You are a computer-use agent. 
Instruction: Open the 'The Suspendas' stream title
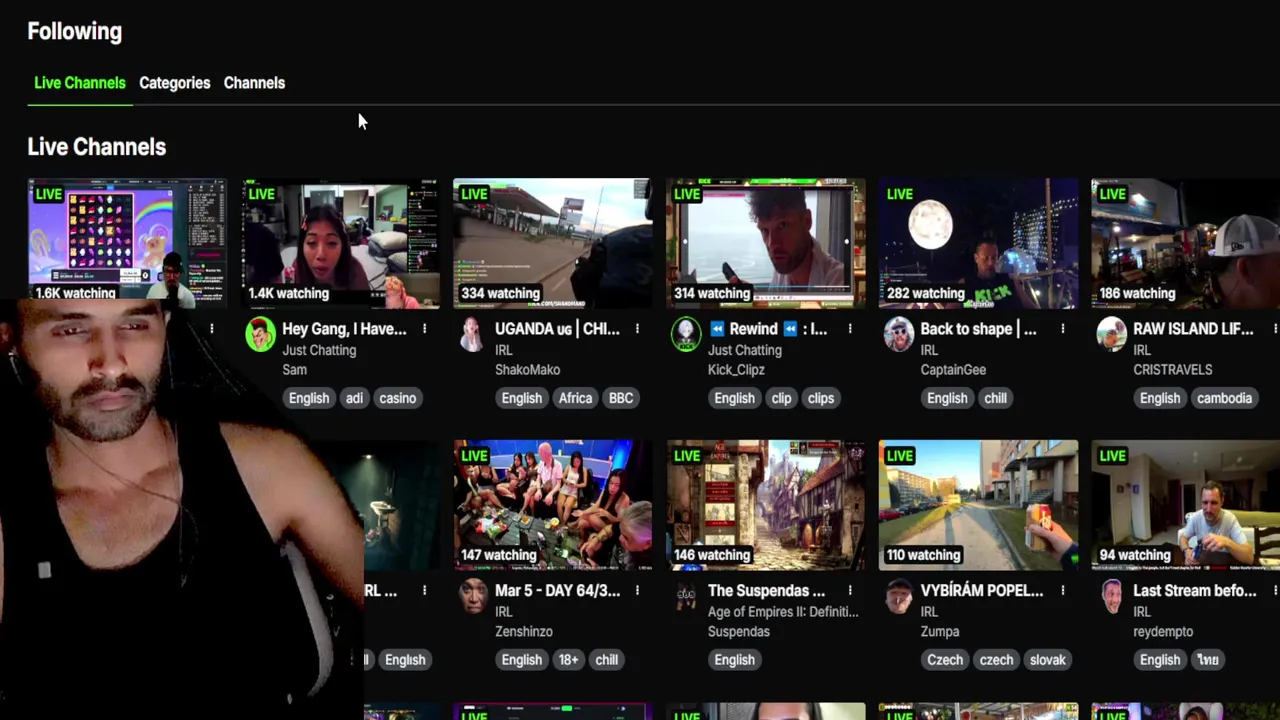(766, 591)
